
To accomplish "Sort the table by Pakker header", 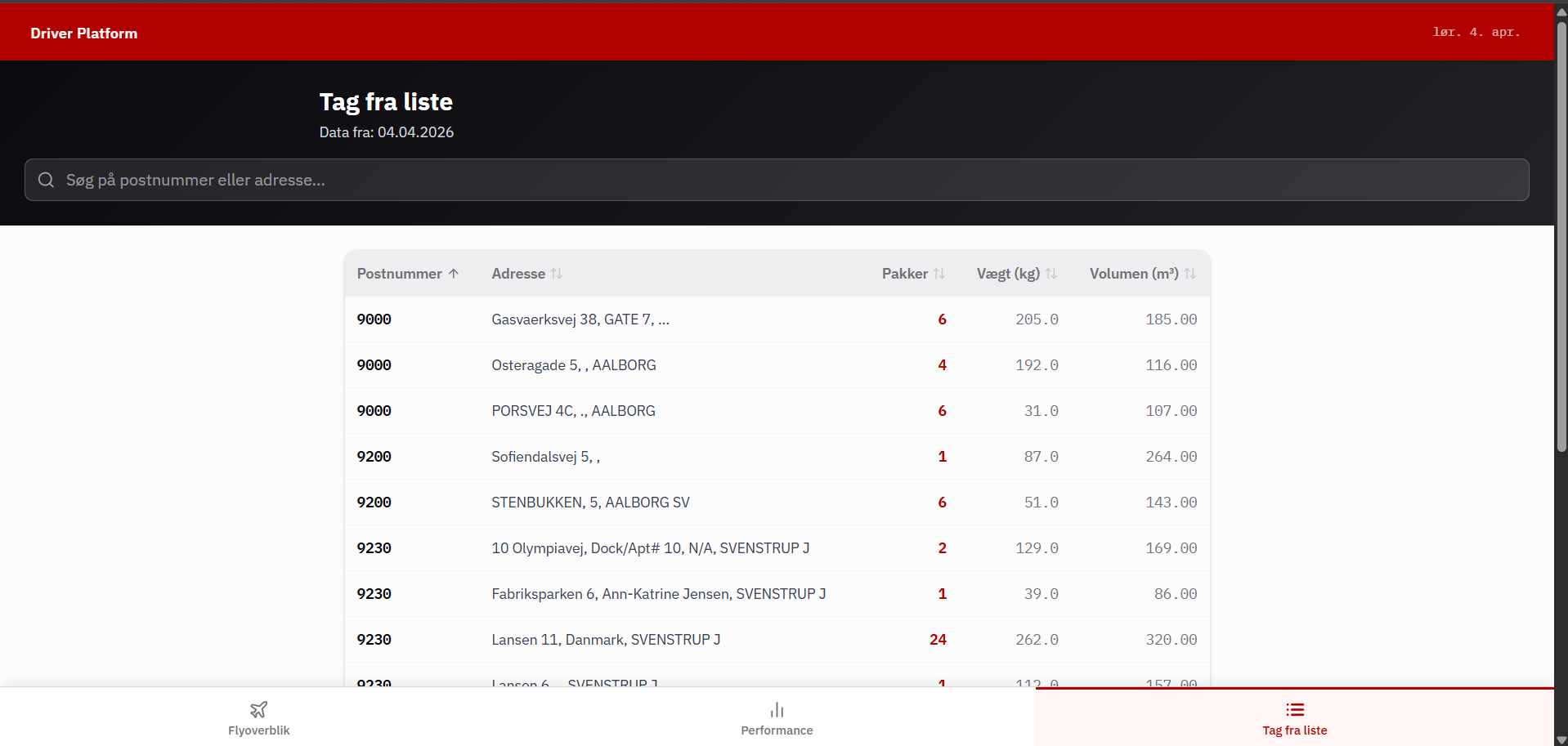I will (914, 274).
